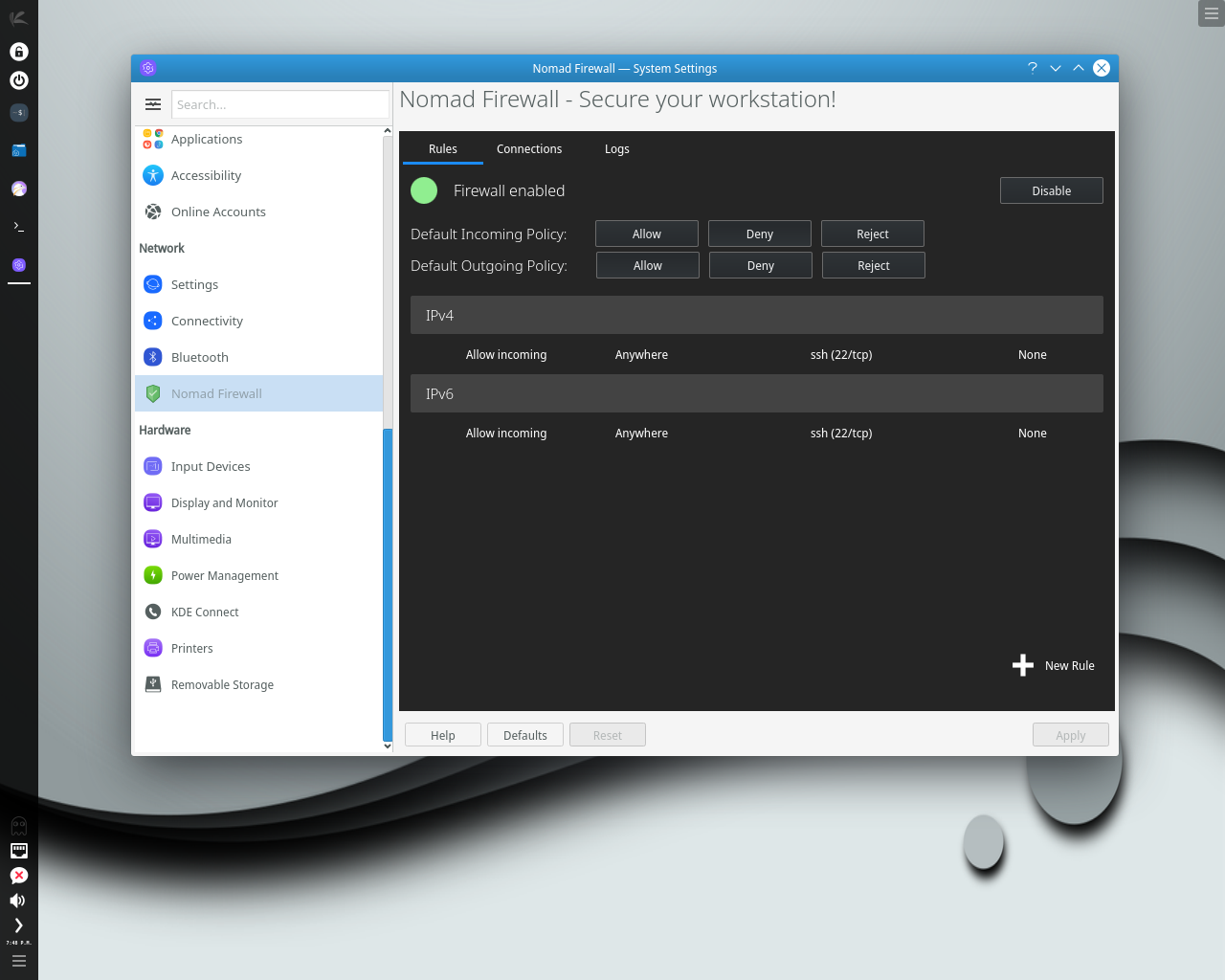This screenshot has width=1225, height=980.
Task: Click the question mark help icon in titlebar
Action: pos(1033,68)
